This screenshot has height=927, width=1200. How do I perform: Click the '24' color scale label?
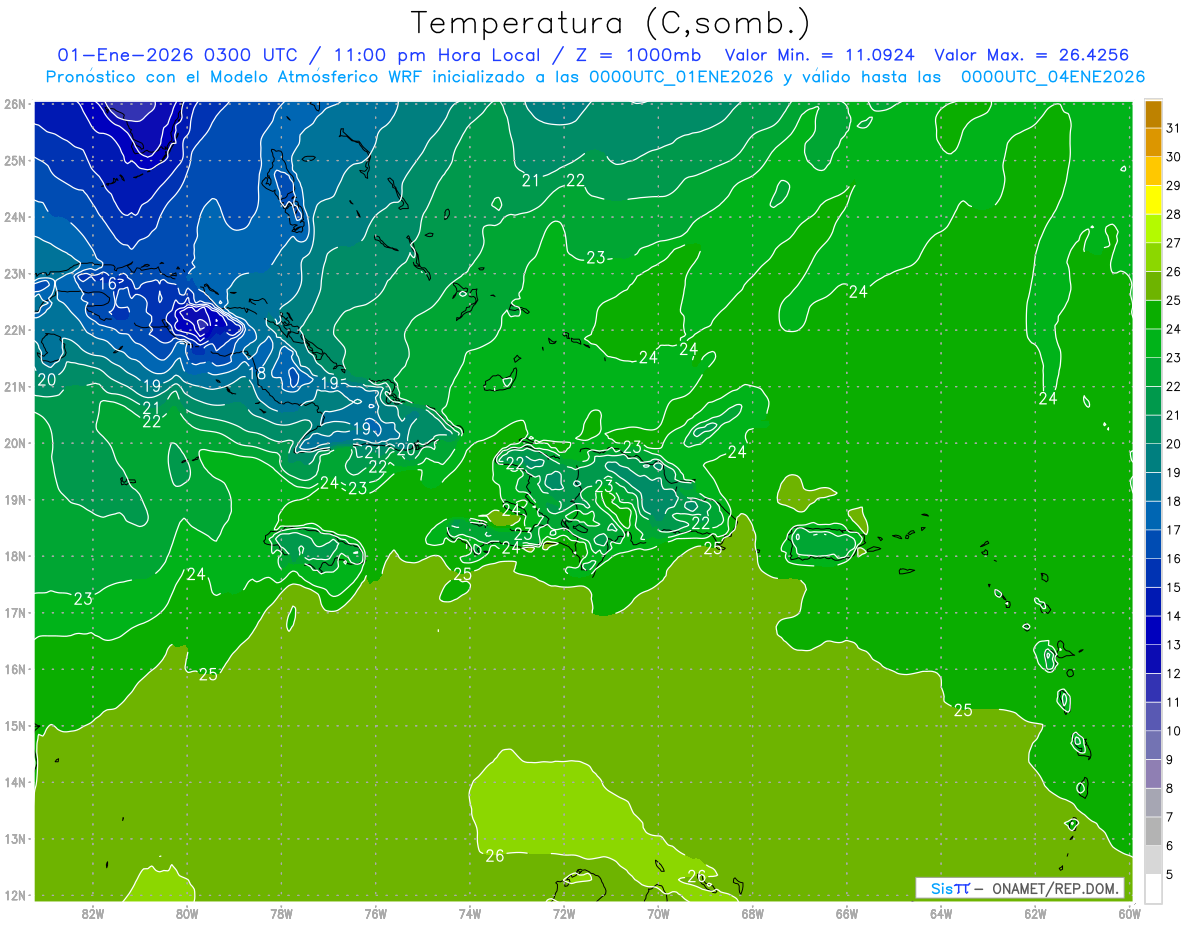tap(1174, 329)
